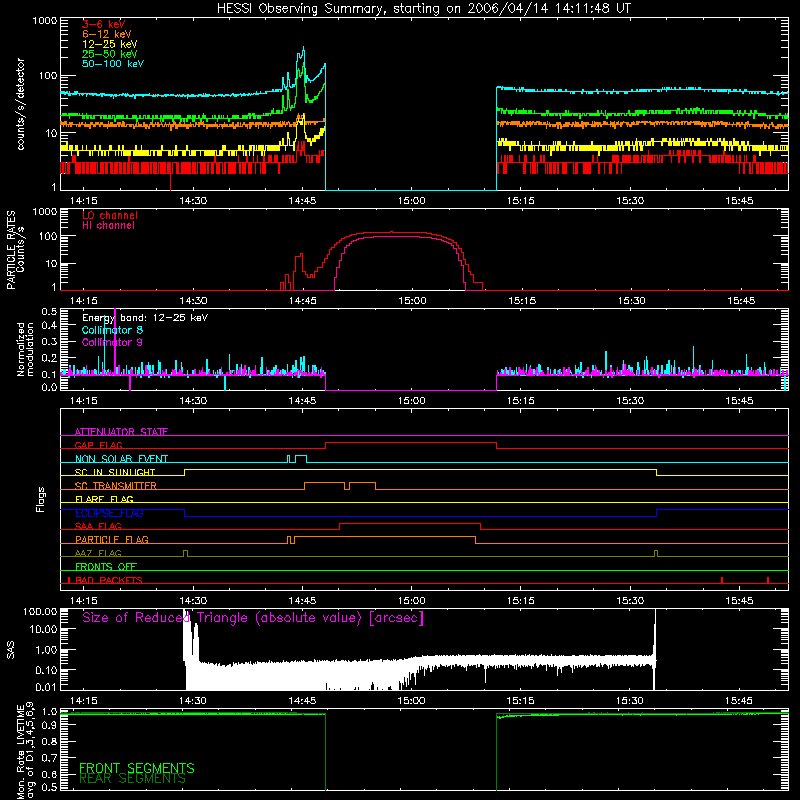Click the 'AAZ FLAG' label

coord(98,554)
